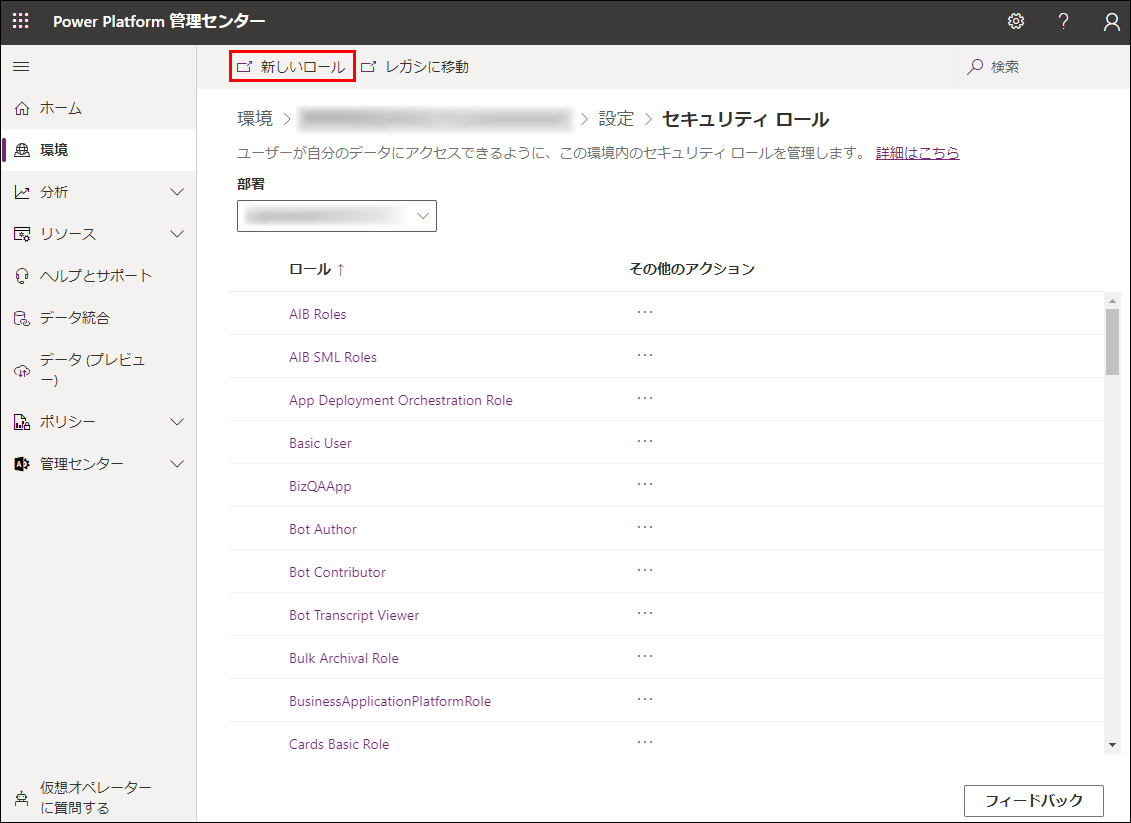Open the App Deployment Orchestration Role
The height and width of the screenshot is (823, 1131).
point(400,400)
